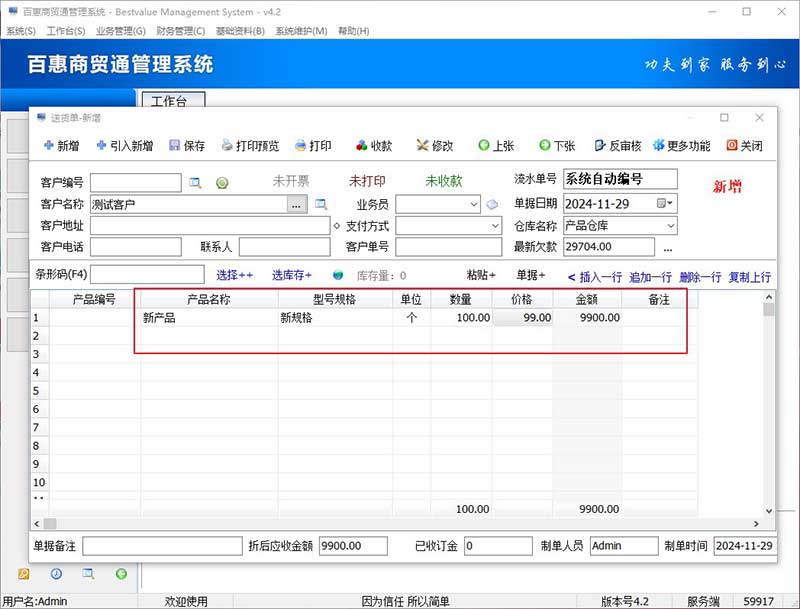Click the 新增 toolbar button
800x609 pixels.
click(62, 146)
